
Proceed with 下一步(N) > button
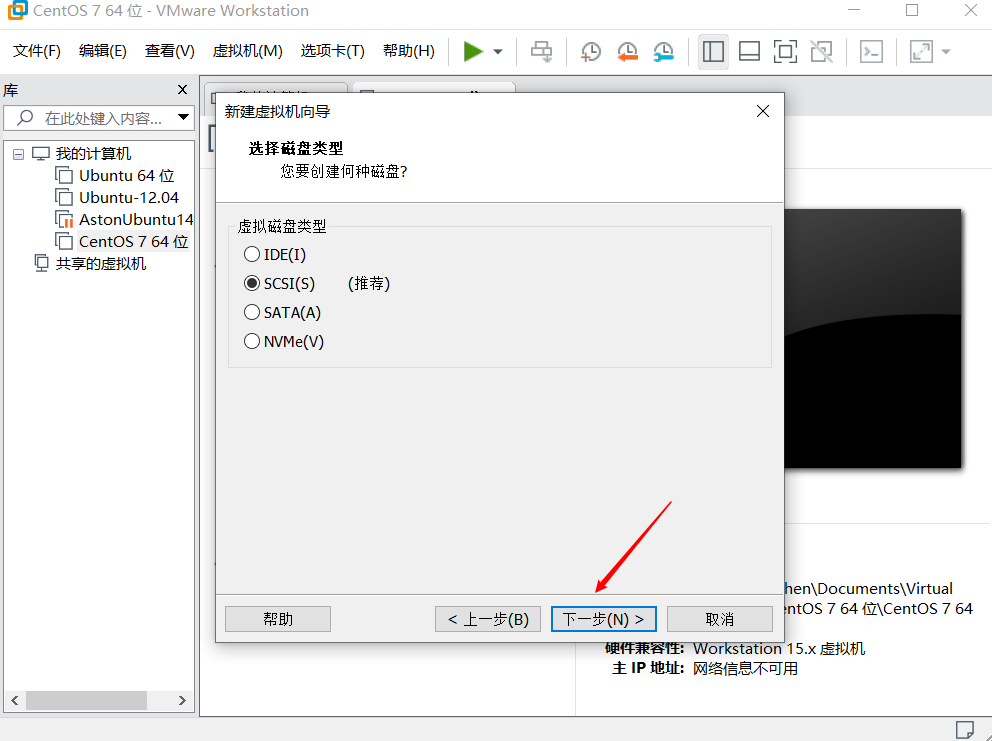click(604, 619)
